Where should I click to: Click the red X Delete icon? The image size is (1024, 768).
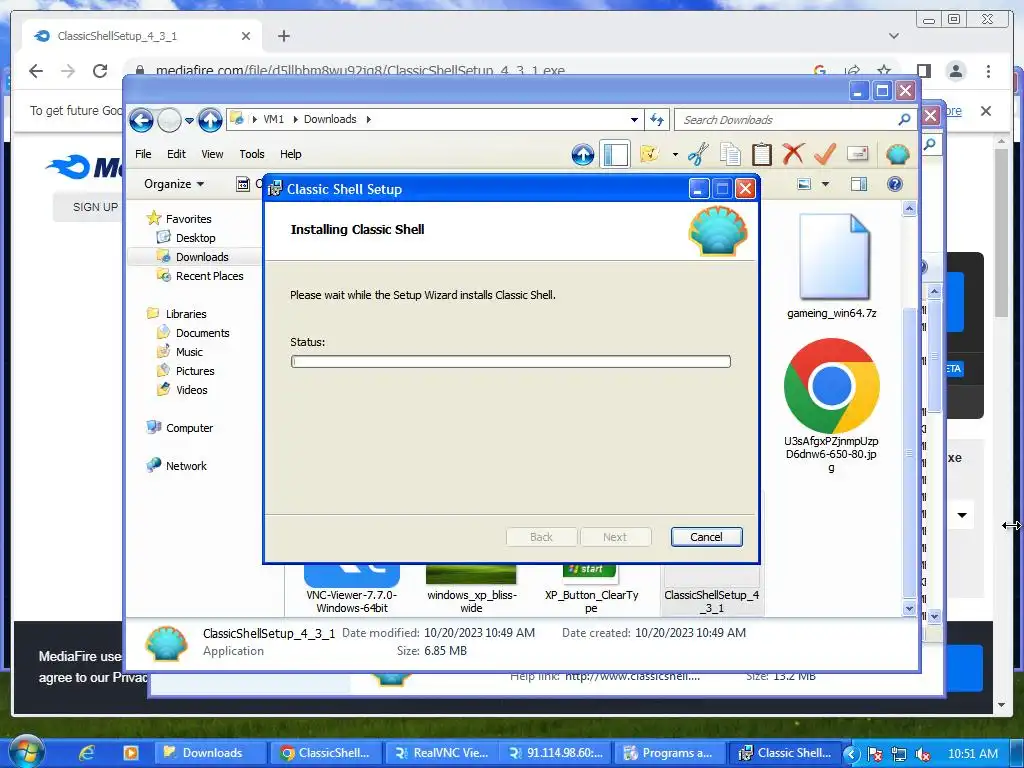coord(793,154)
